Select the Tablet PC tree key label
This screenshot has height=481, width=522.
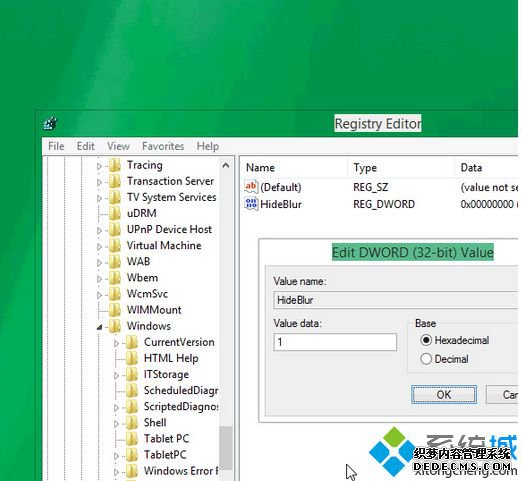tap(166, 438)
